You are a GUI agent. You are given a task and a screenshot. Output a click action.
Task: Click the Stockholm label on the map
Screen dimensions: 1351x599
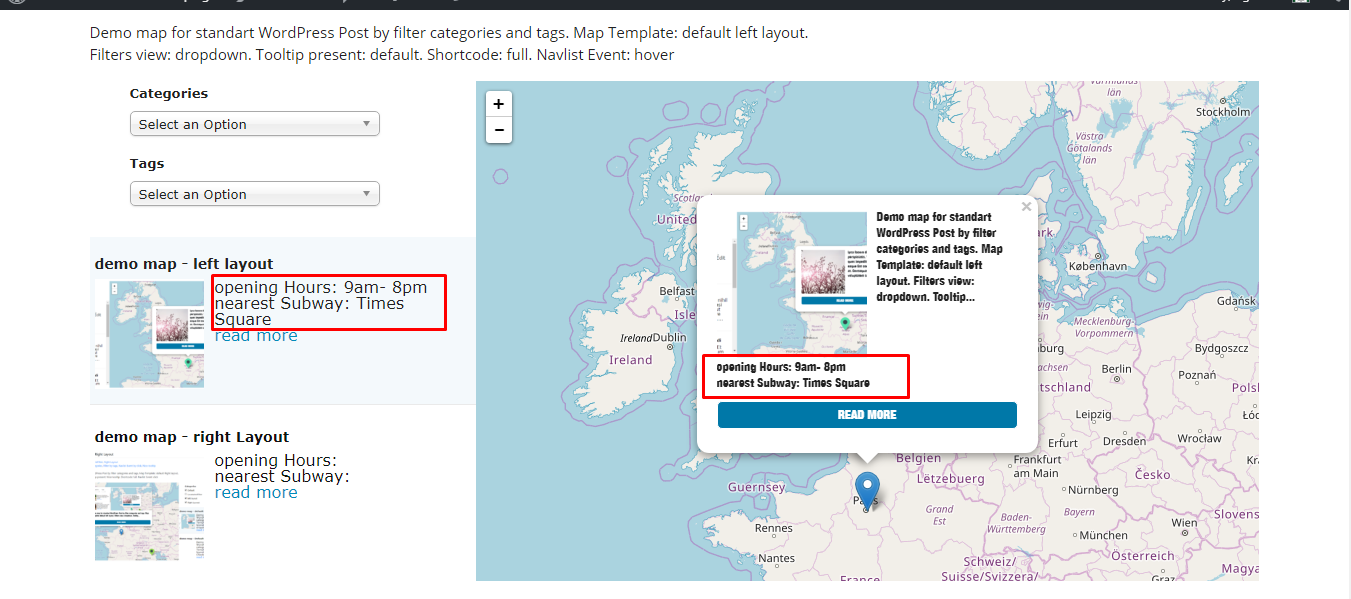pos(1223,112)
